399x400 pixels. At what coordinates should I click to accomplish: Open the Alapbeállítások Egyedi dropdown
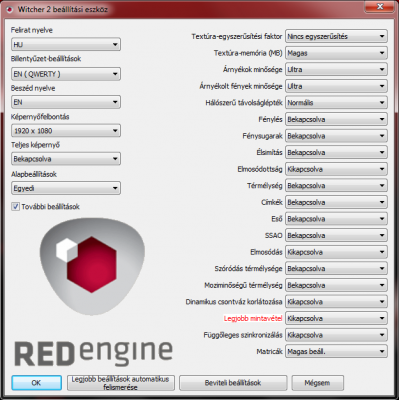click(x=66, y=188)
